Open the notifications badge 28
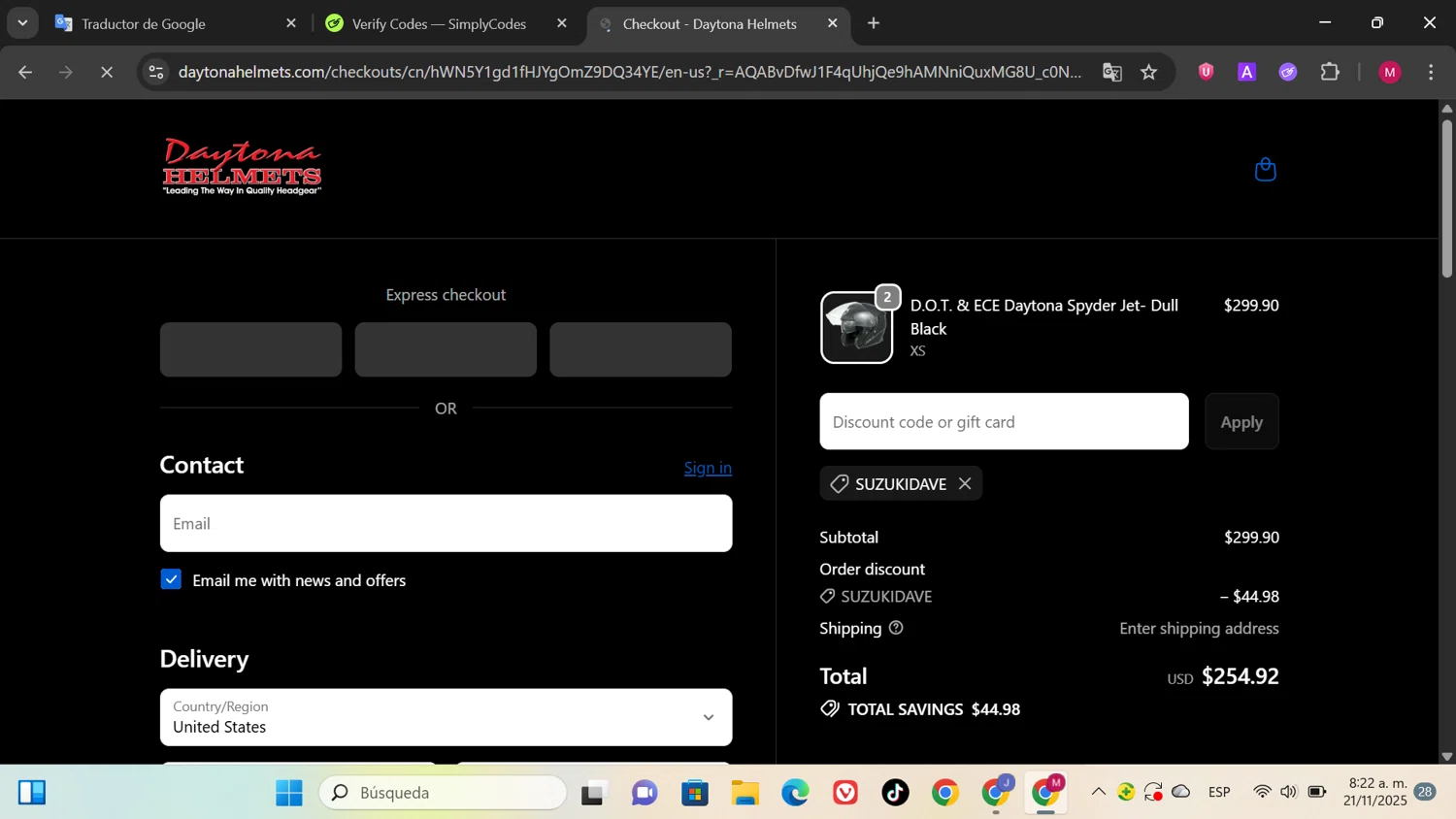 coord(1425,792)
